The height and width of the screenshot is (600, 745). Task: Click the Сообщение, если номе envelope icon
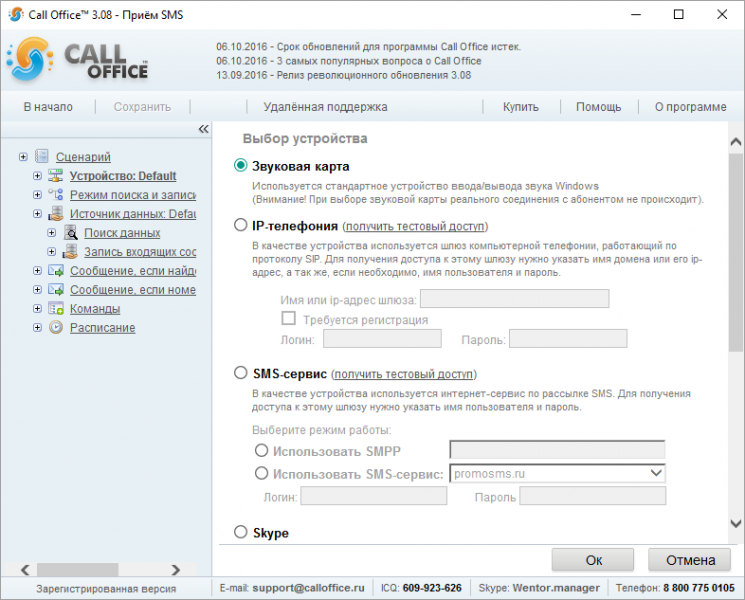coord(56,290)
